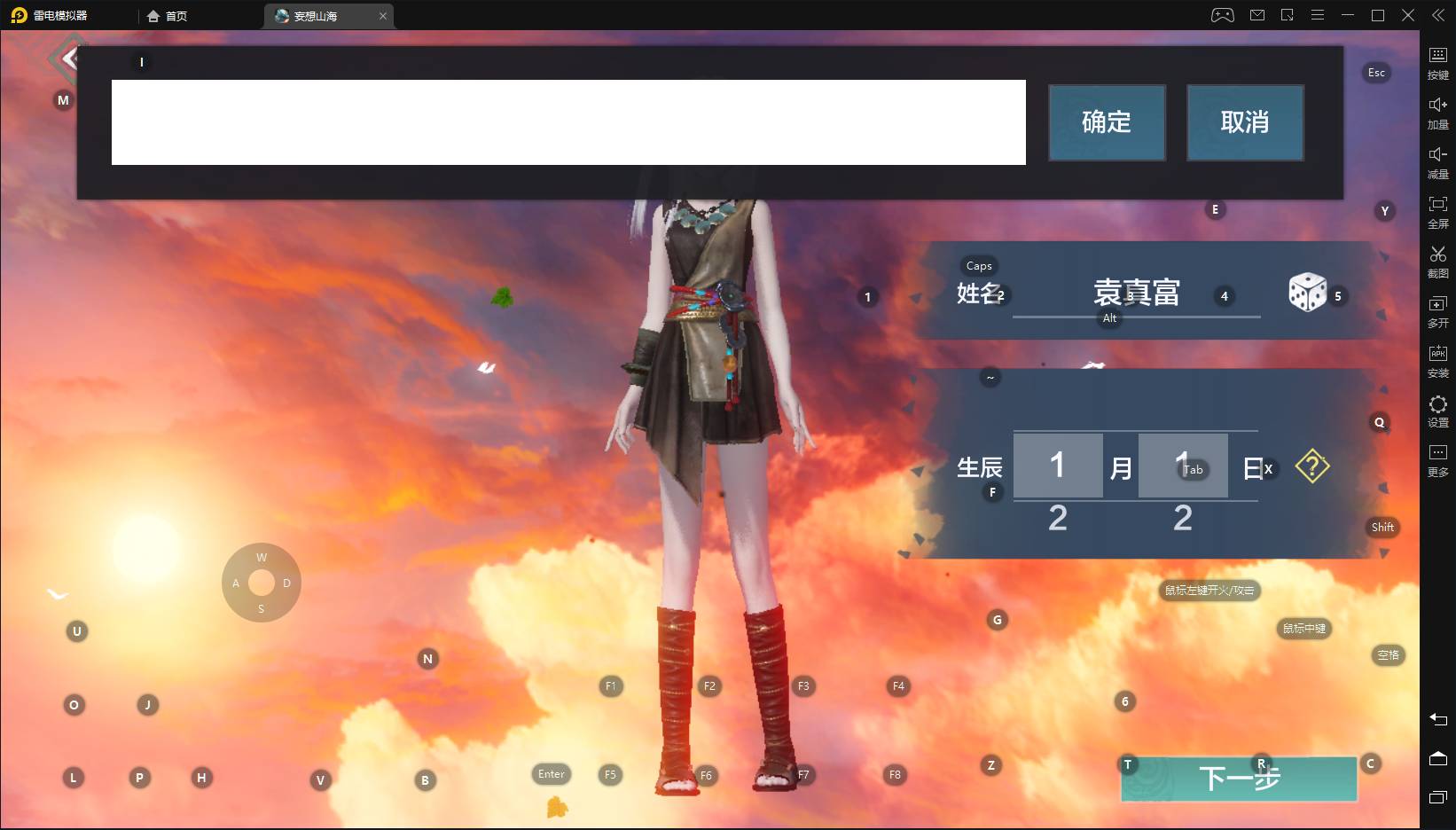
Task: Click the back arrow at top left
Action: tap(67, 59)
